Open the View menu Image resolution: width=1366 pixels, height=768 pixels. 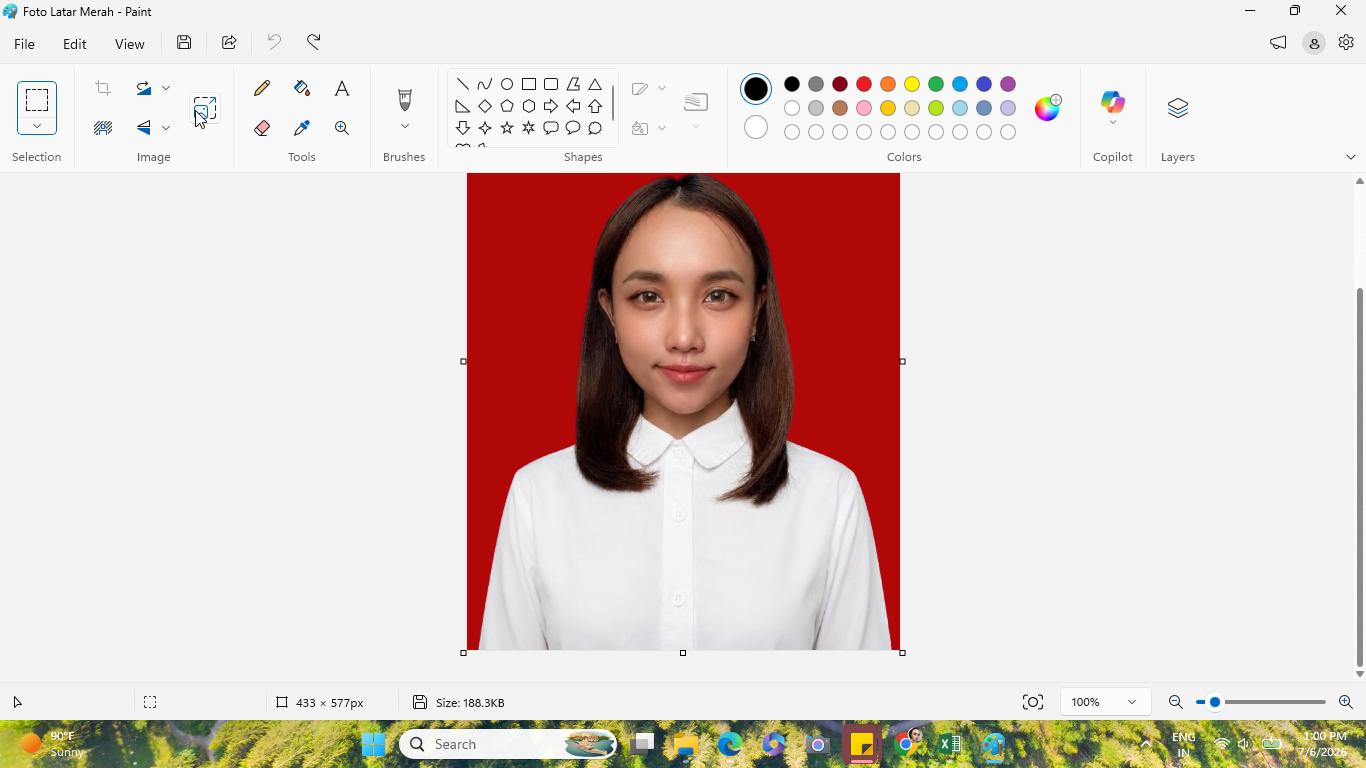129,44
